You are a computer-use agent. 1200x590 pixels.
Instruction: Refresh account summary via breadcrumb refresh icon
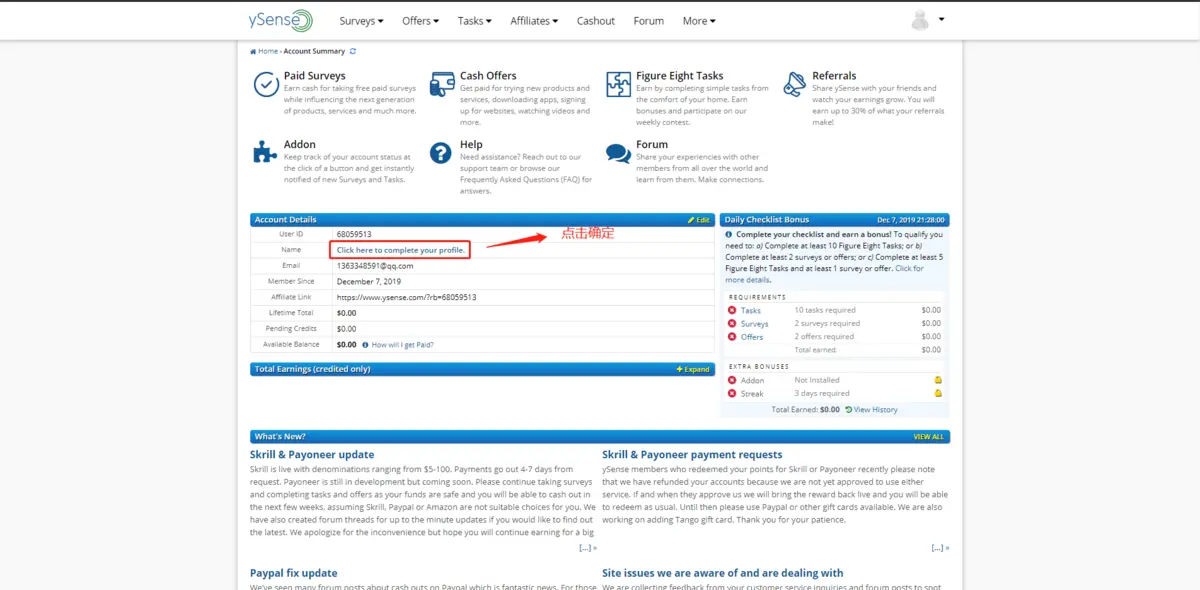tap(353, 51)
